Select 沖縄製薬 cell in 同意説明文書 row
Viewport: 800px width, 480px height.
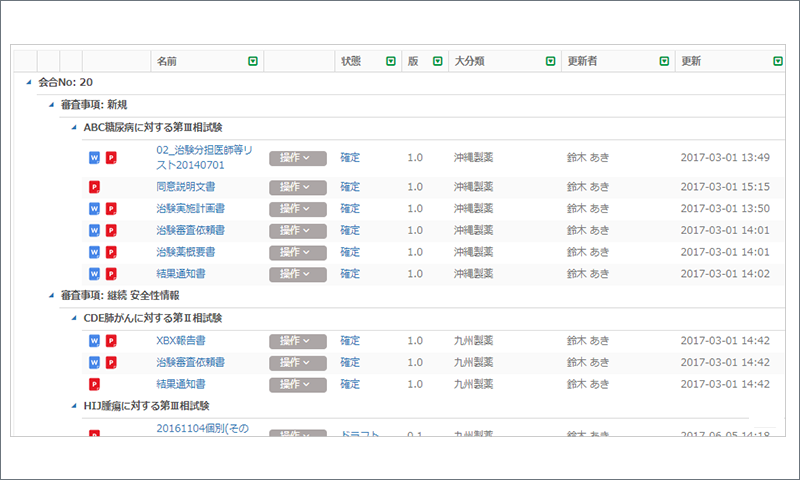(473, 187)
